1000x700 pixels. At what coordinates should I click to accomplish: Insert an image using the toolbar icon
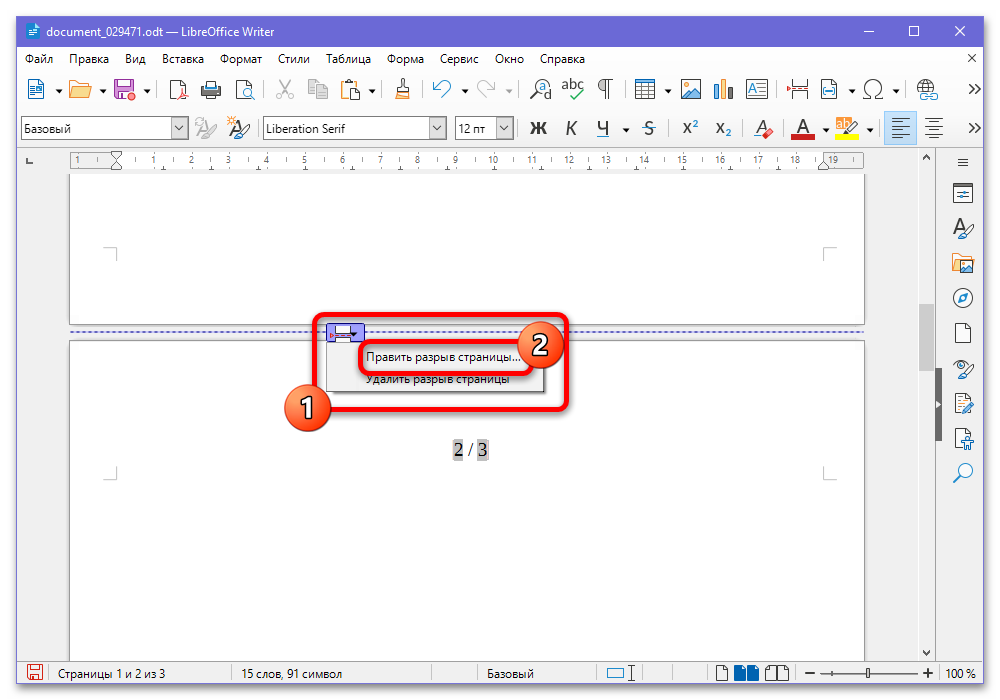[691, 90]
